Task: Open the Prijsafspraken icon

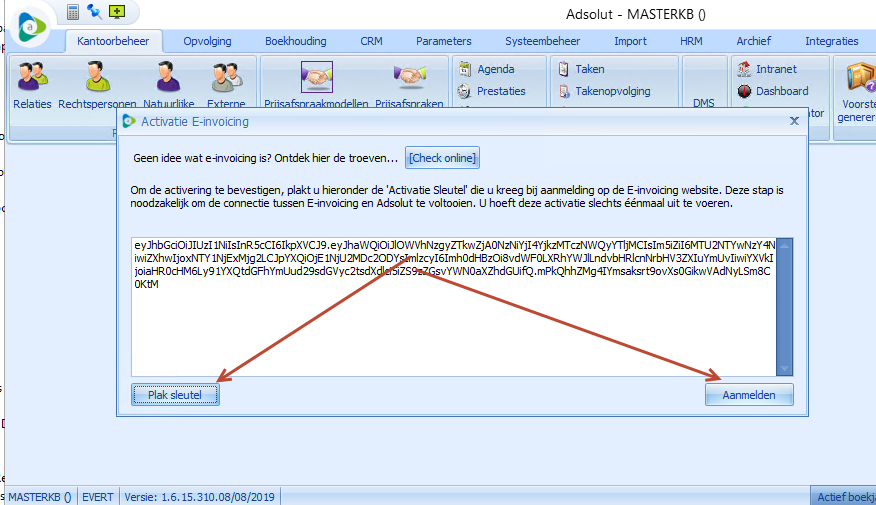Action: (410, 78)
